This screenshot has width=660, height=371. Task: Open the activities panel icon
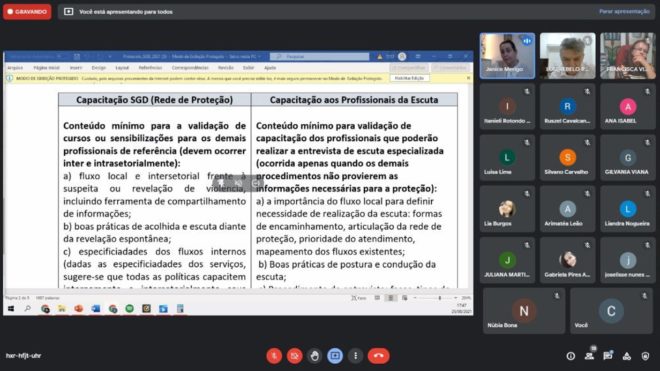[x=627, y=356]
